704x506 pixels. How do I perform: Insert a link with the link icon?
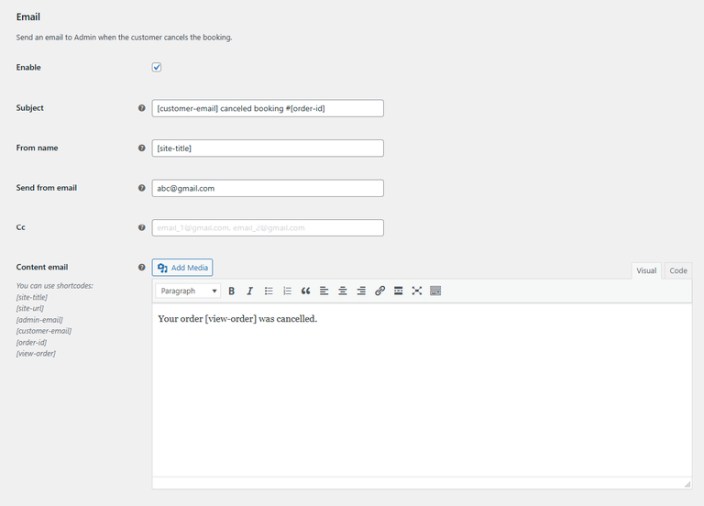click(x=380, y=291)
